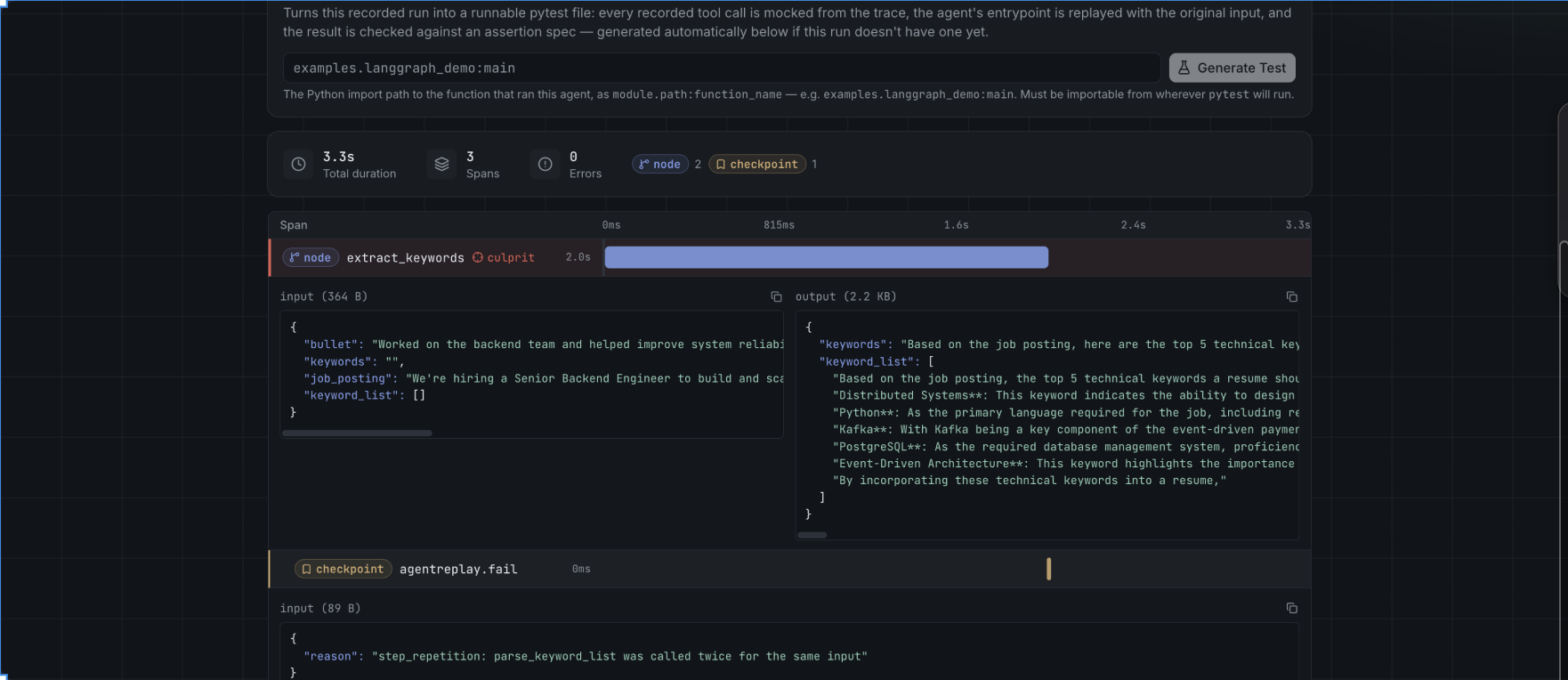This screenshot has height=680, width=1568.
Task: Click the "Distributed Systems**" output line
Action: pyautogui.click(x=1064, y=395)
